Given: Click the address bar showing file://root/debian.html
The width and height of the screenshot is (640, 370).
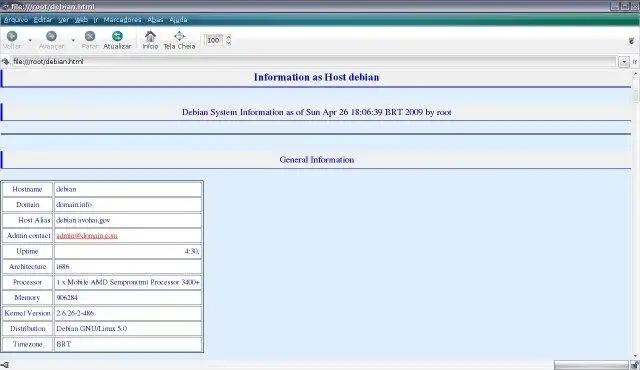Looking at the screenshot, I should (313, 62).
